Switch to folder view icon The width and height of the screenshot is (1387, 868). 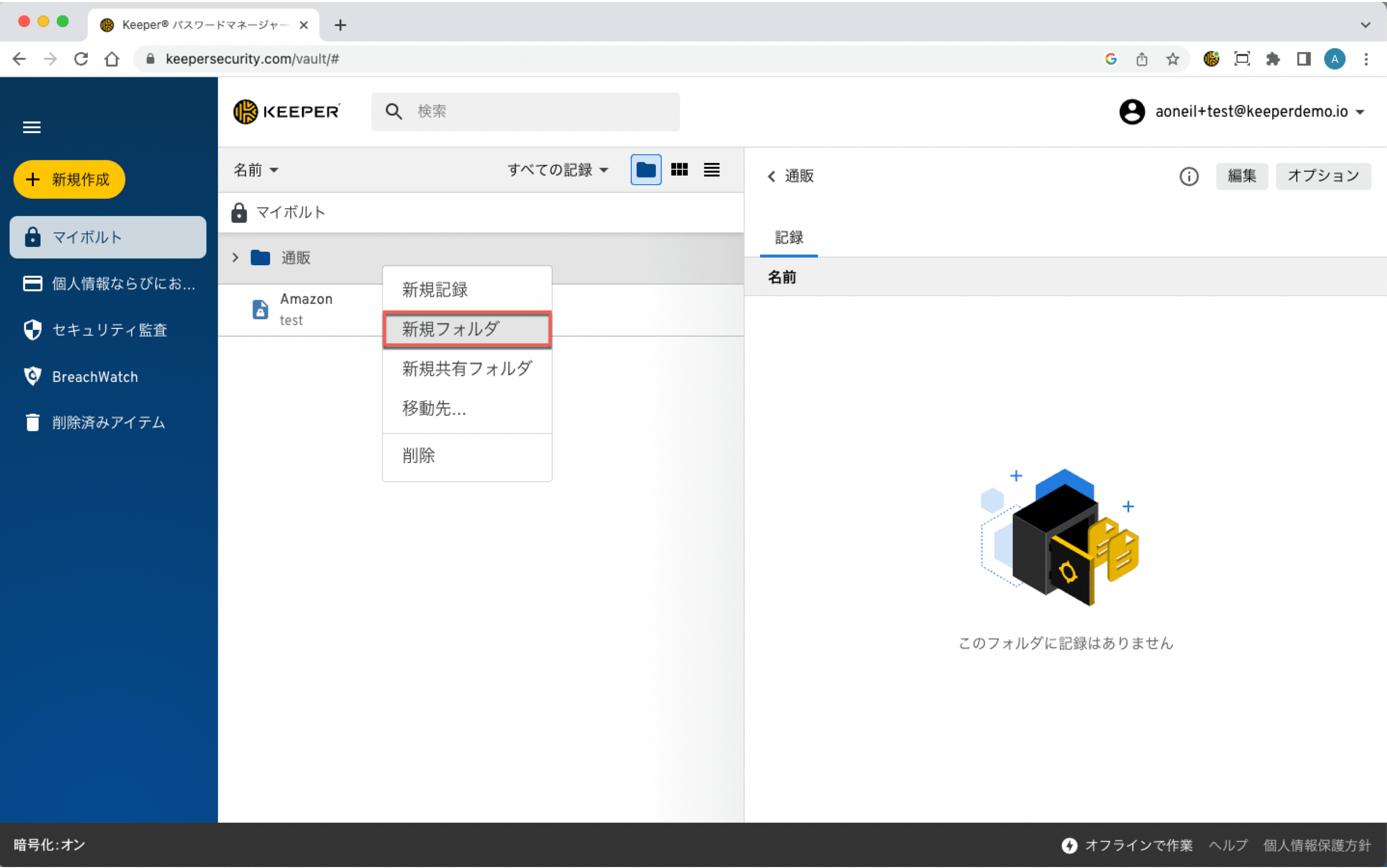pos(646,170)
